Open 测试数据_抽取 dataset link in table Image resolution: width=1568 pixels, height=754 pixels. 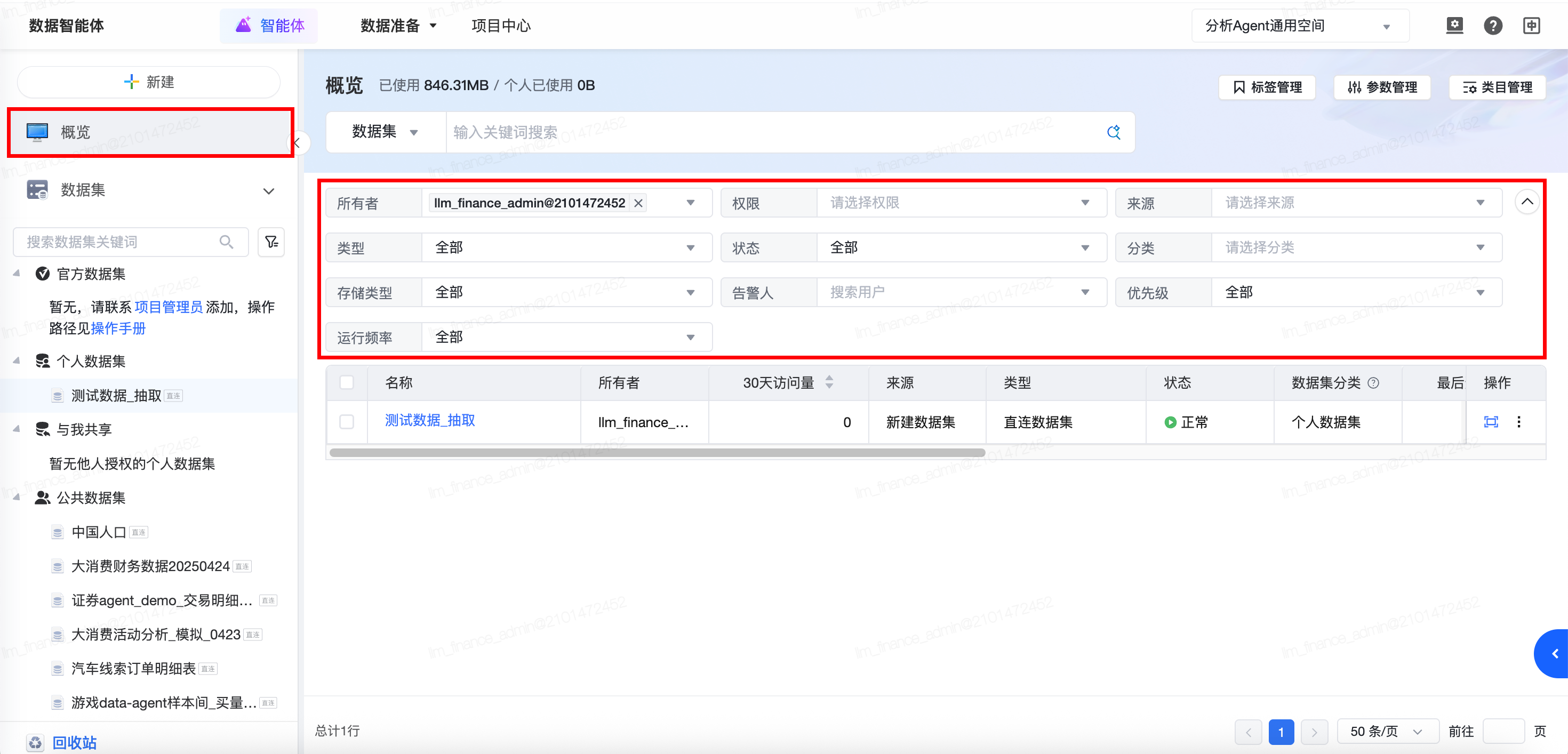click(x=430, y=421)
